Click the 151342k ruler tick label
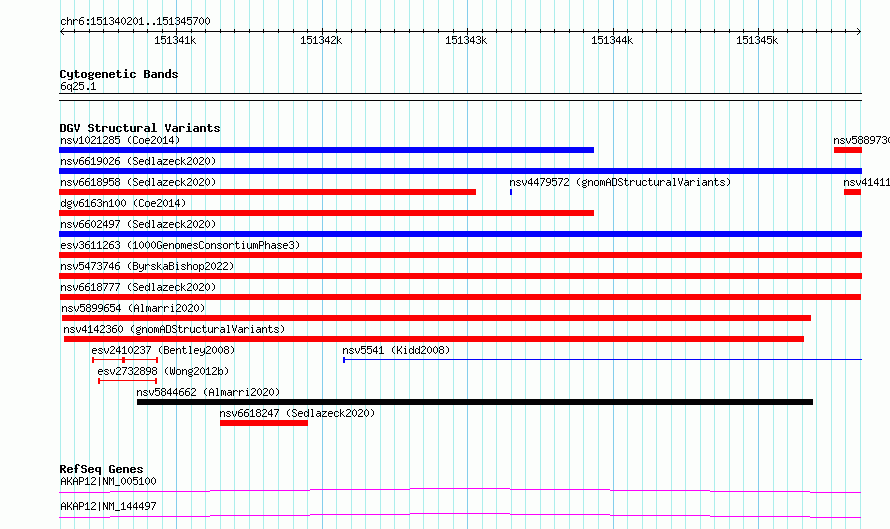 click(x=321, y=40)
